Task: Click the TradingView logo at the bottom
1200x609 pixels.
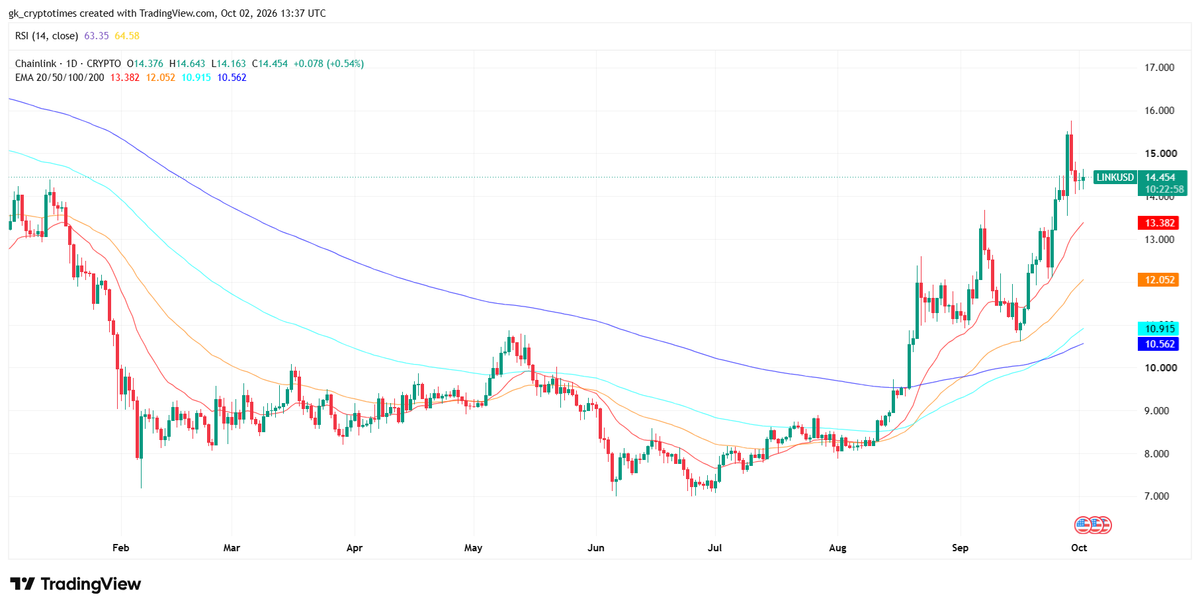Action: point(75,584)
